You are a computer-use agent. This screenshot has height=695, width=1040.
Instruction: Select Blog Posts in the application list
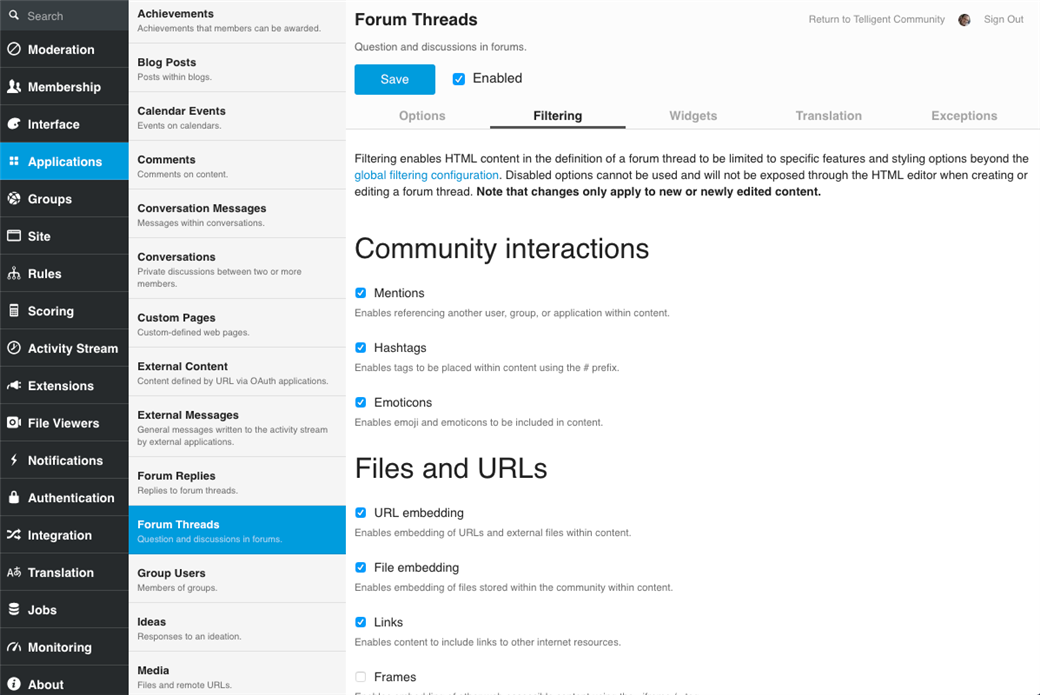[237, 68]
